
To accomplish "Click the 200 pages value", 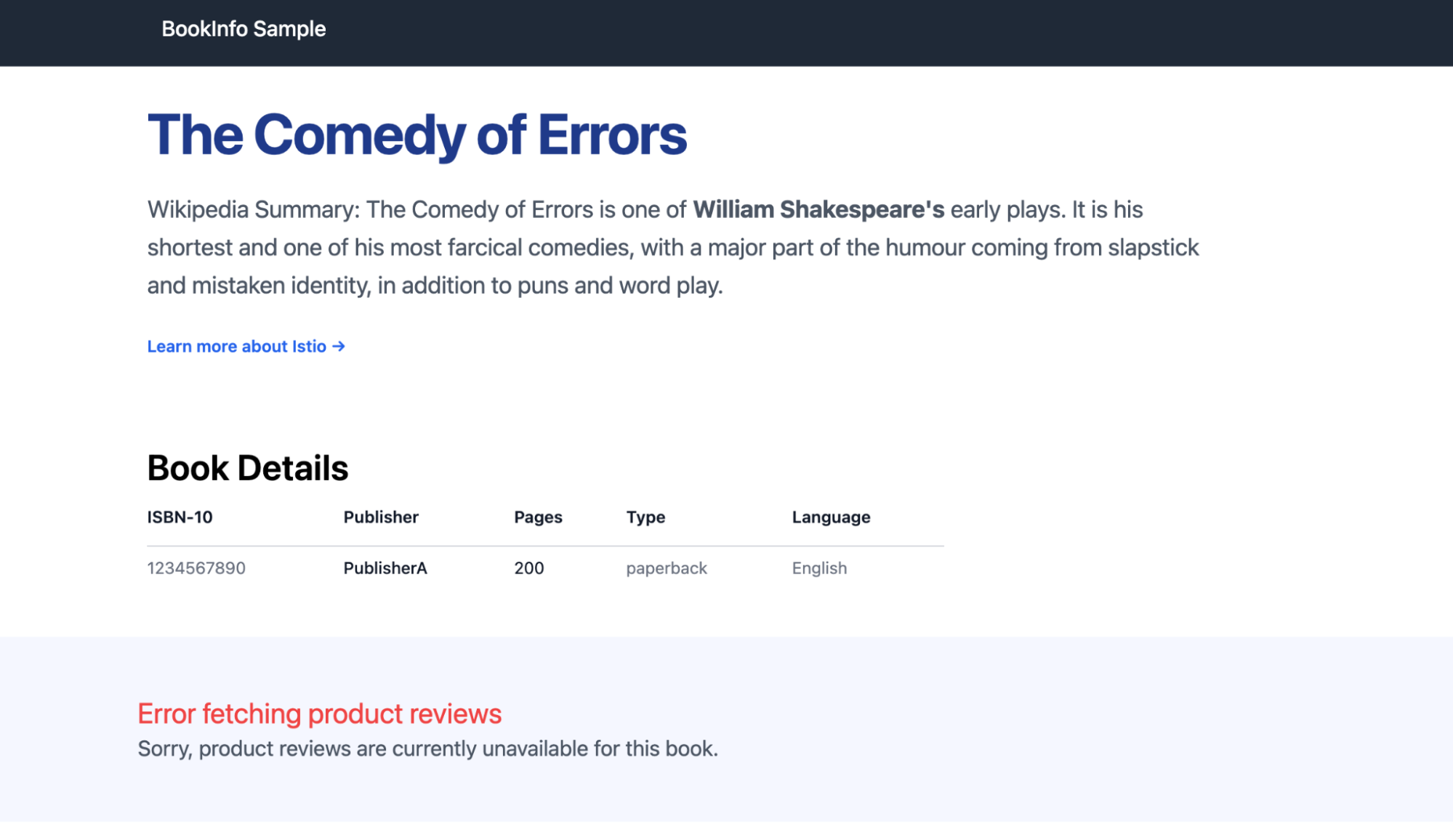I will click(529, 568).
